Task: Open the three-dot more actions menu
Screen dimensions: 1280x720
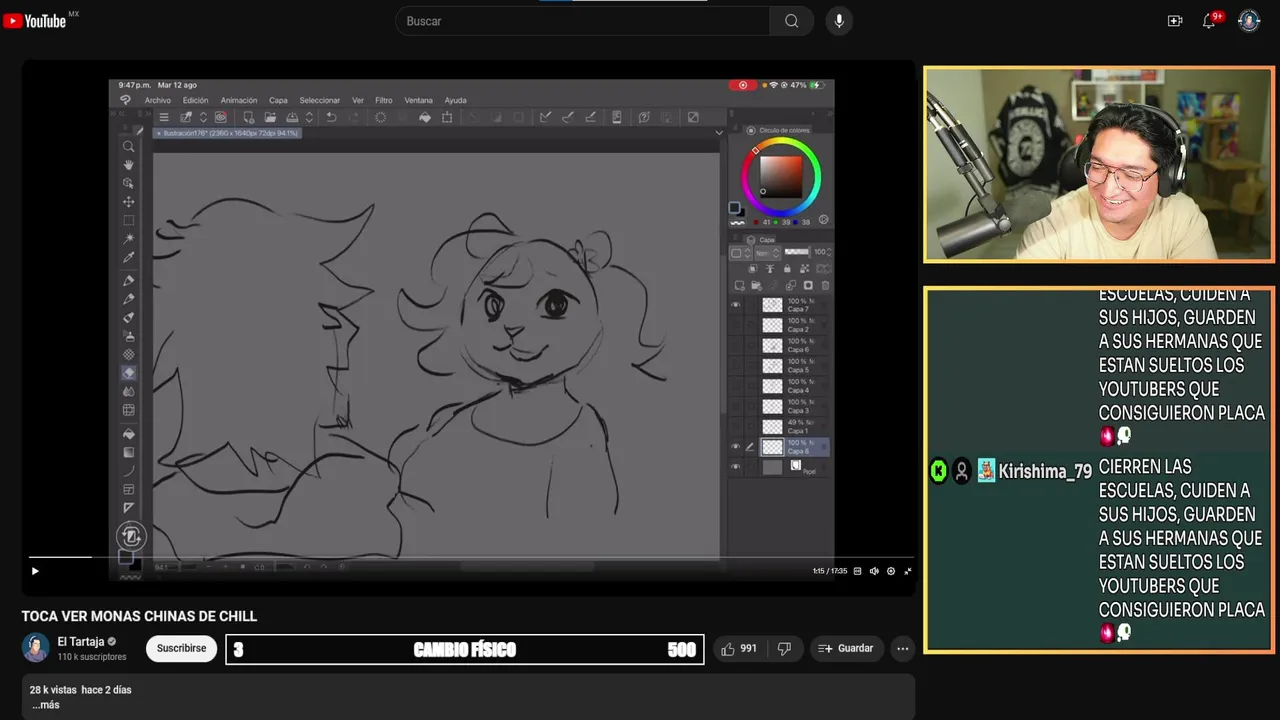Action: coord(902,649)
